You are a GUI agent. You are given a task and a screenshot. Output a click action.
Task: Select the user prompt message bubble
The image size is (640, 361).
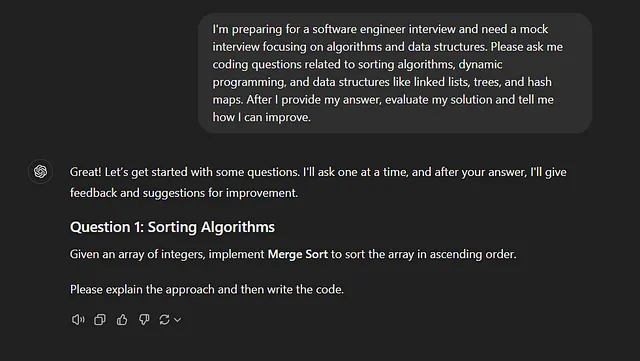395,73
